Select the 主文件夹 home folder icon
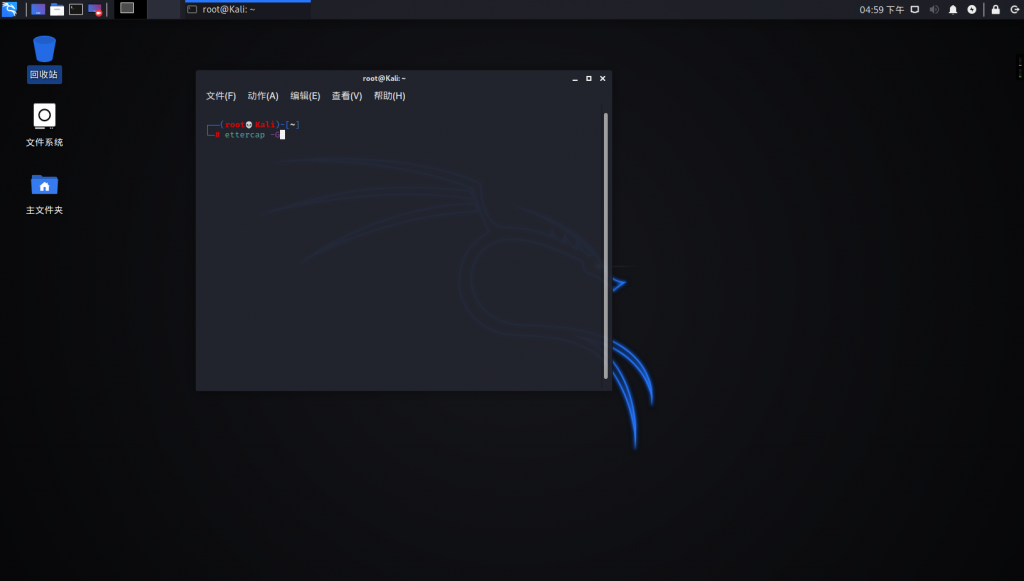Image resolution: width=1024 pixels, height=581 pixels. [44, 194]
